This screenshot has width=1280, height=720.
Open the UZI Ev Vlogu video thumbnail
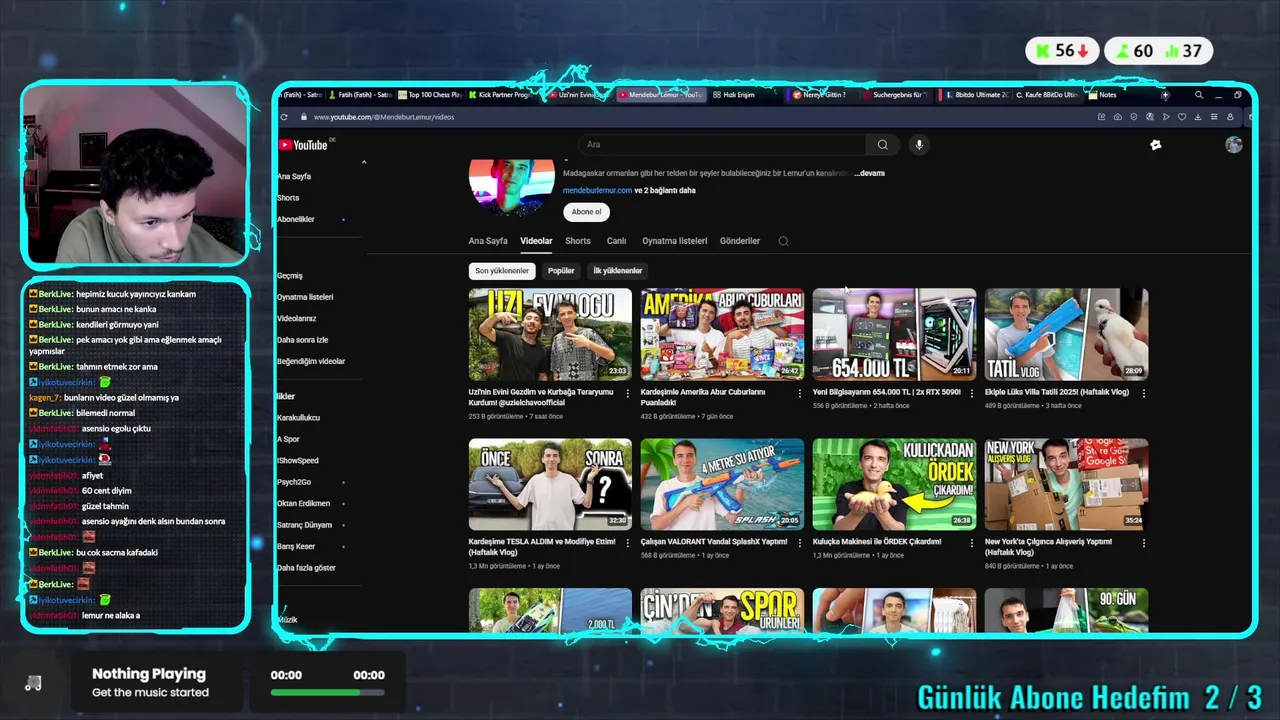click(550, 334)
